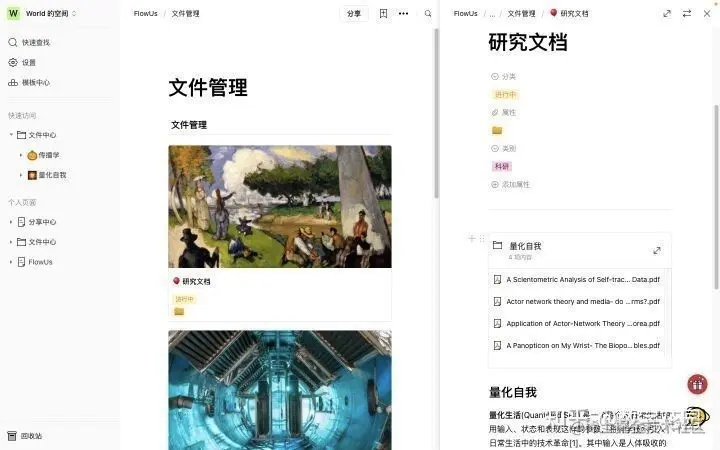Click the search magnifier in top bar
This screenshot has width=720, height=450.
tap(428, 13)
